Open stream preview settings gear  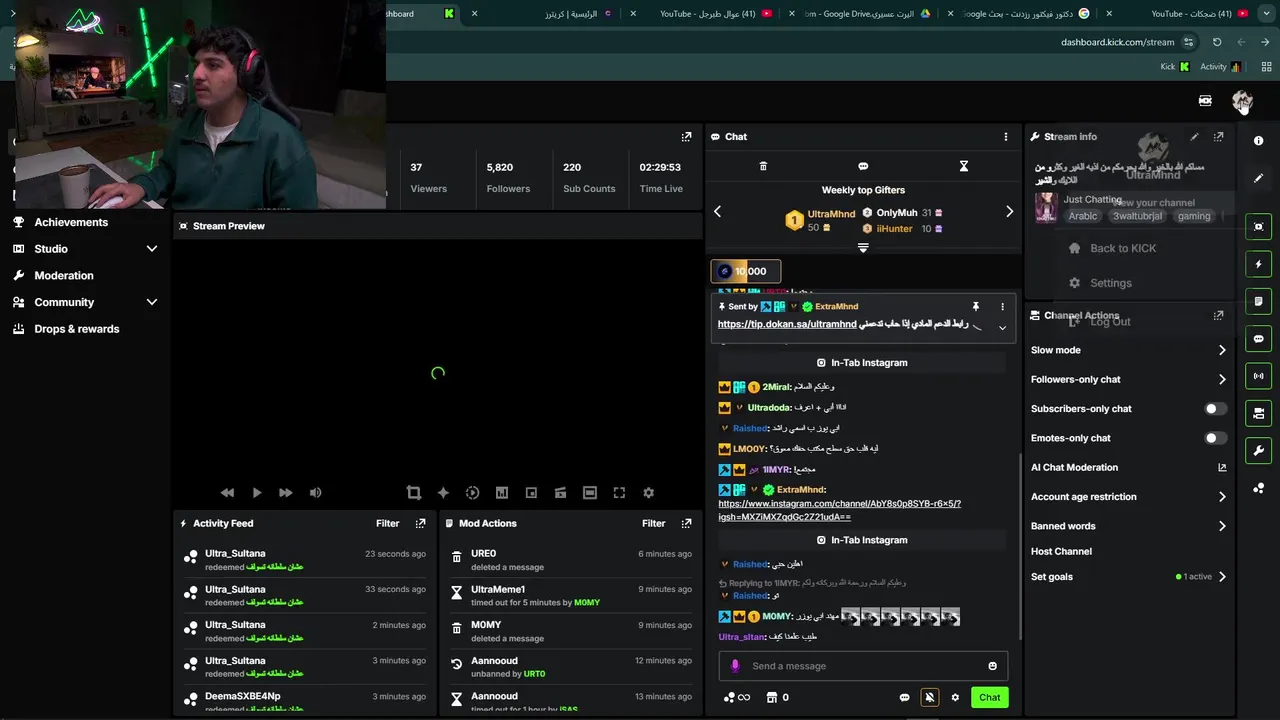point(648,493)
